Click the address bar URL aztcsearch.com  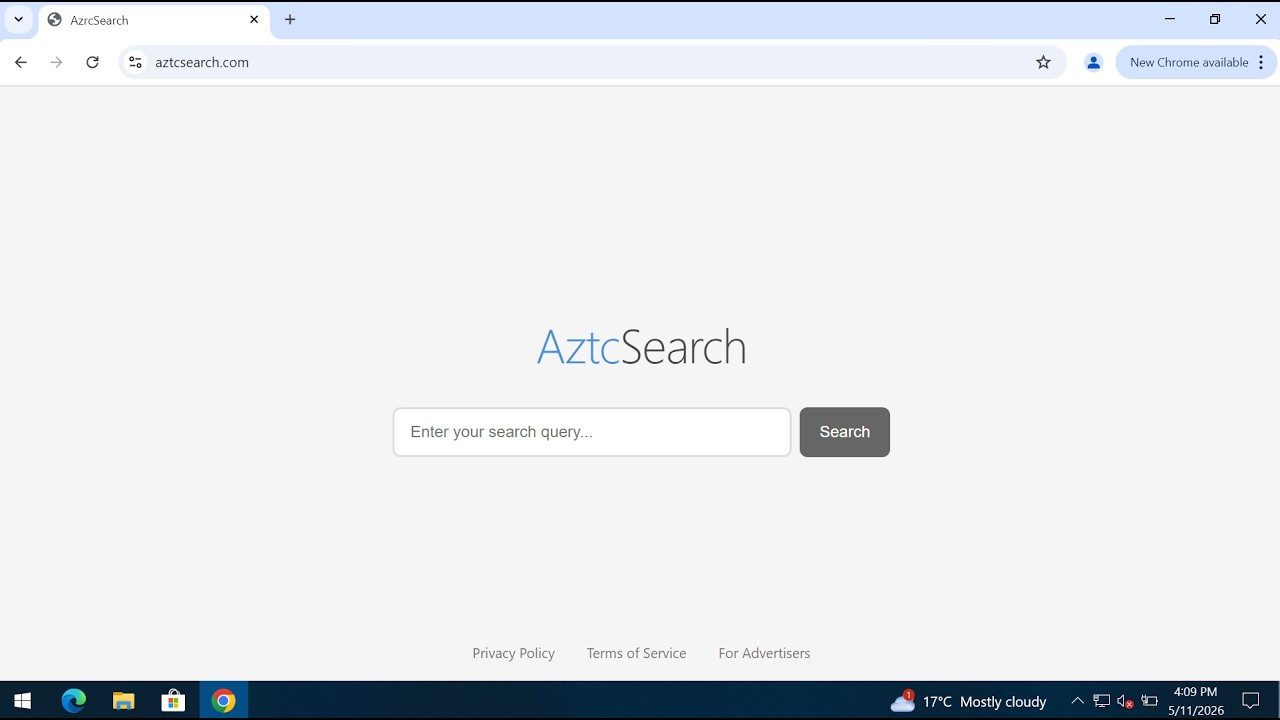pyautogui.click(x=202, y=62)
